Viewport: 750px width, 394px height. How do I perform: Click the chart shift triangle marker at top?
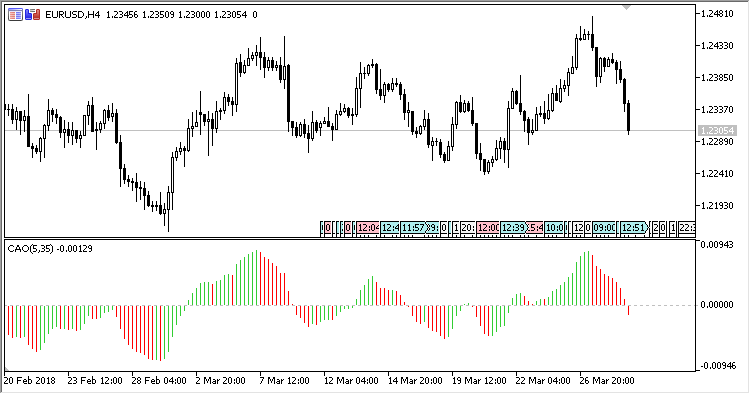tap(626, 7)
